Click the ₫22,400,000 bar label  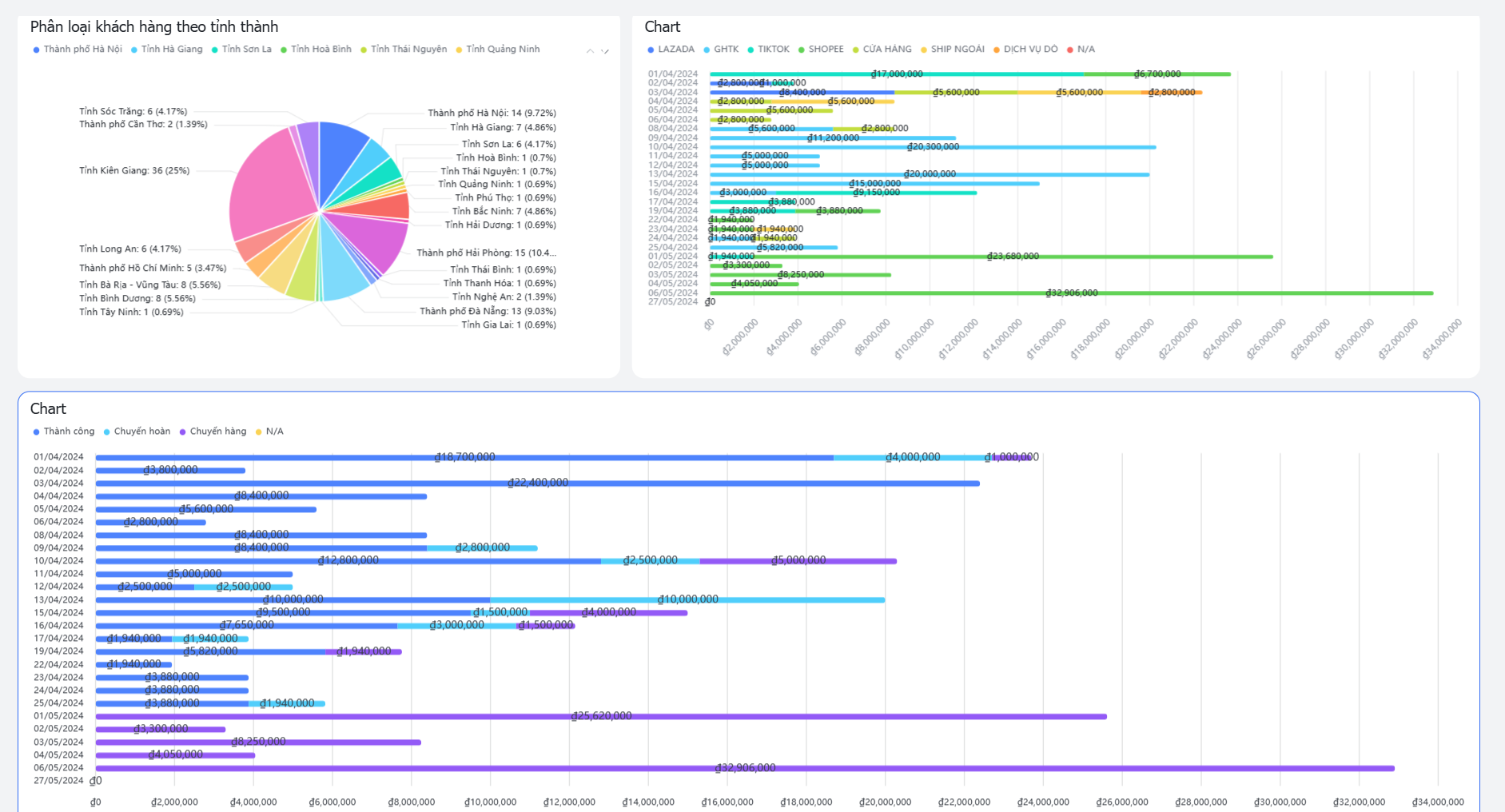point(538,483)
